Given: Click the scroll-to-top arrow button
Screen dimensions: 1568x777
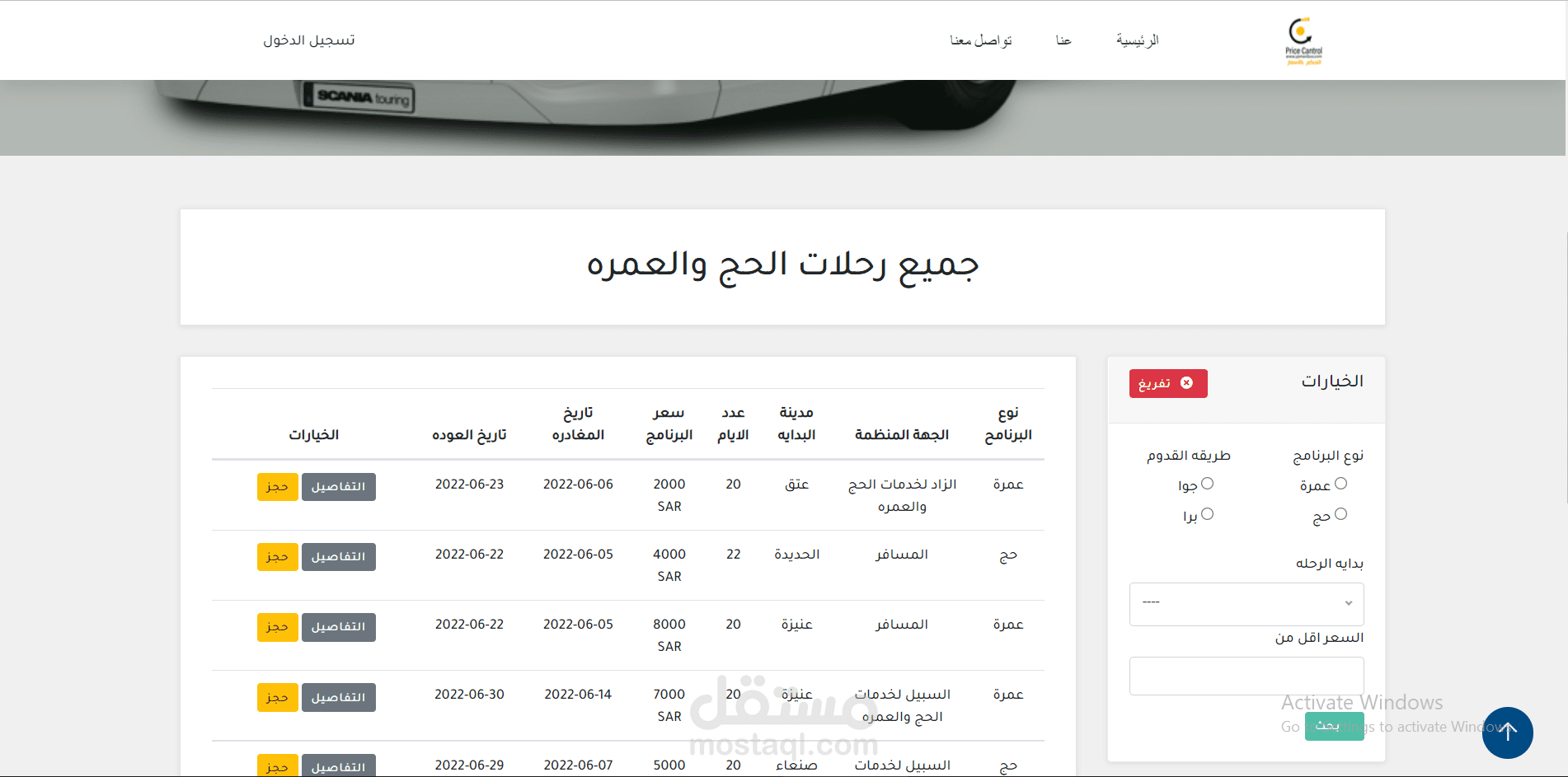Looking at the screenshot, I should [1507, 732].
